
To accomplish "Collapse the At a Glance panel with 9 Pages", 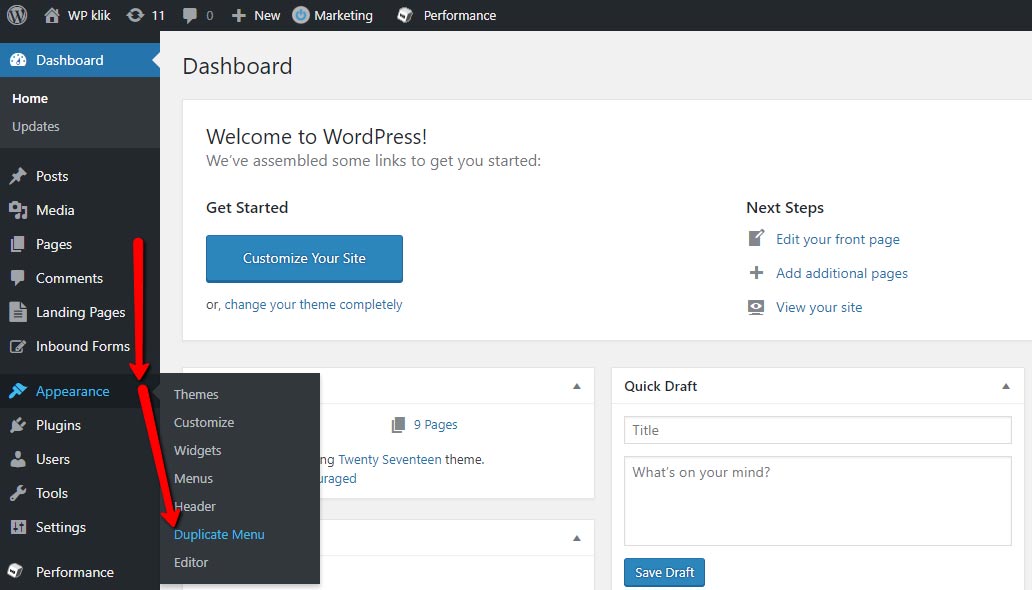I will coord(577,387).
